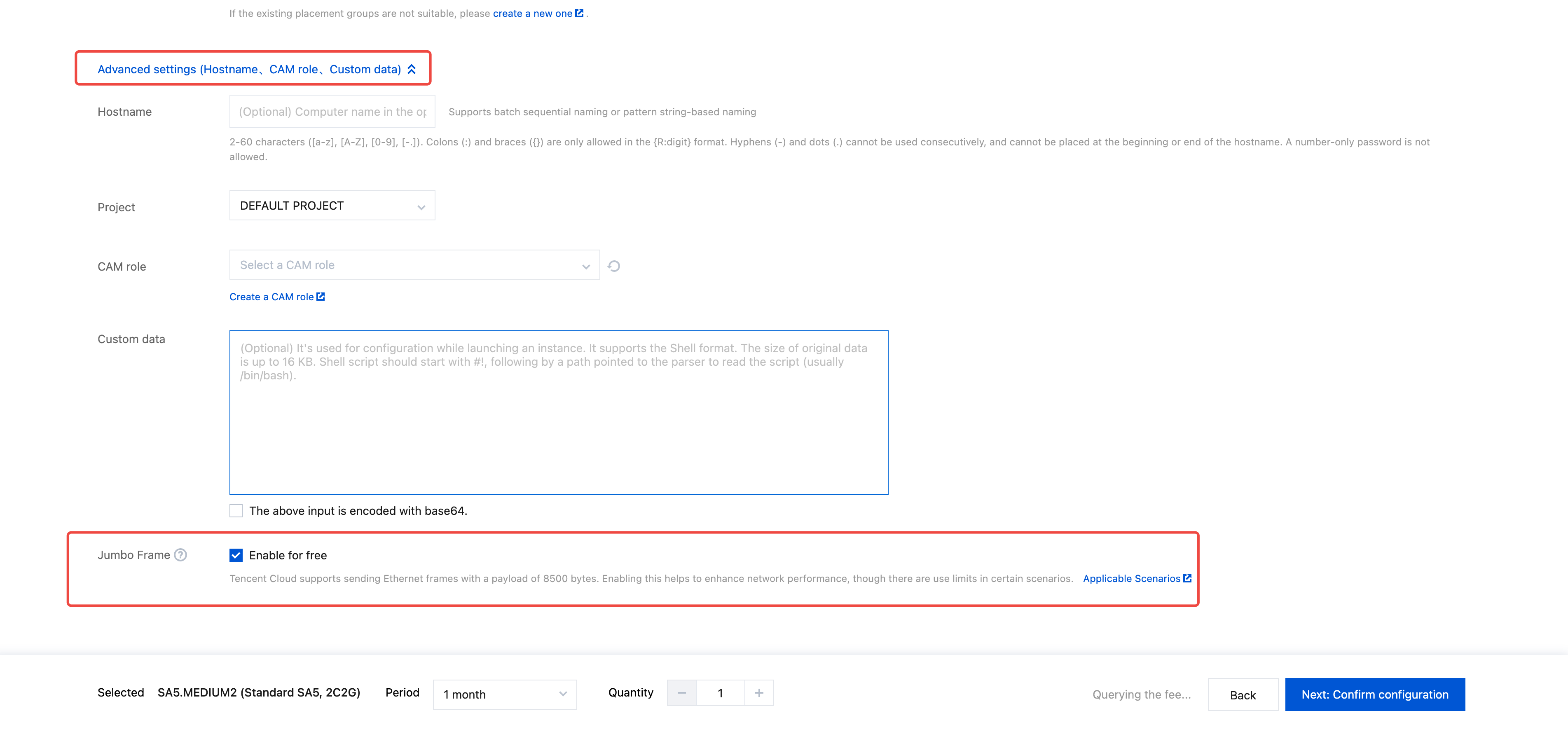
Task: Click external link icon next to 'create a new one'
Action: (x=579, y=13)
